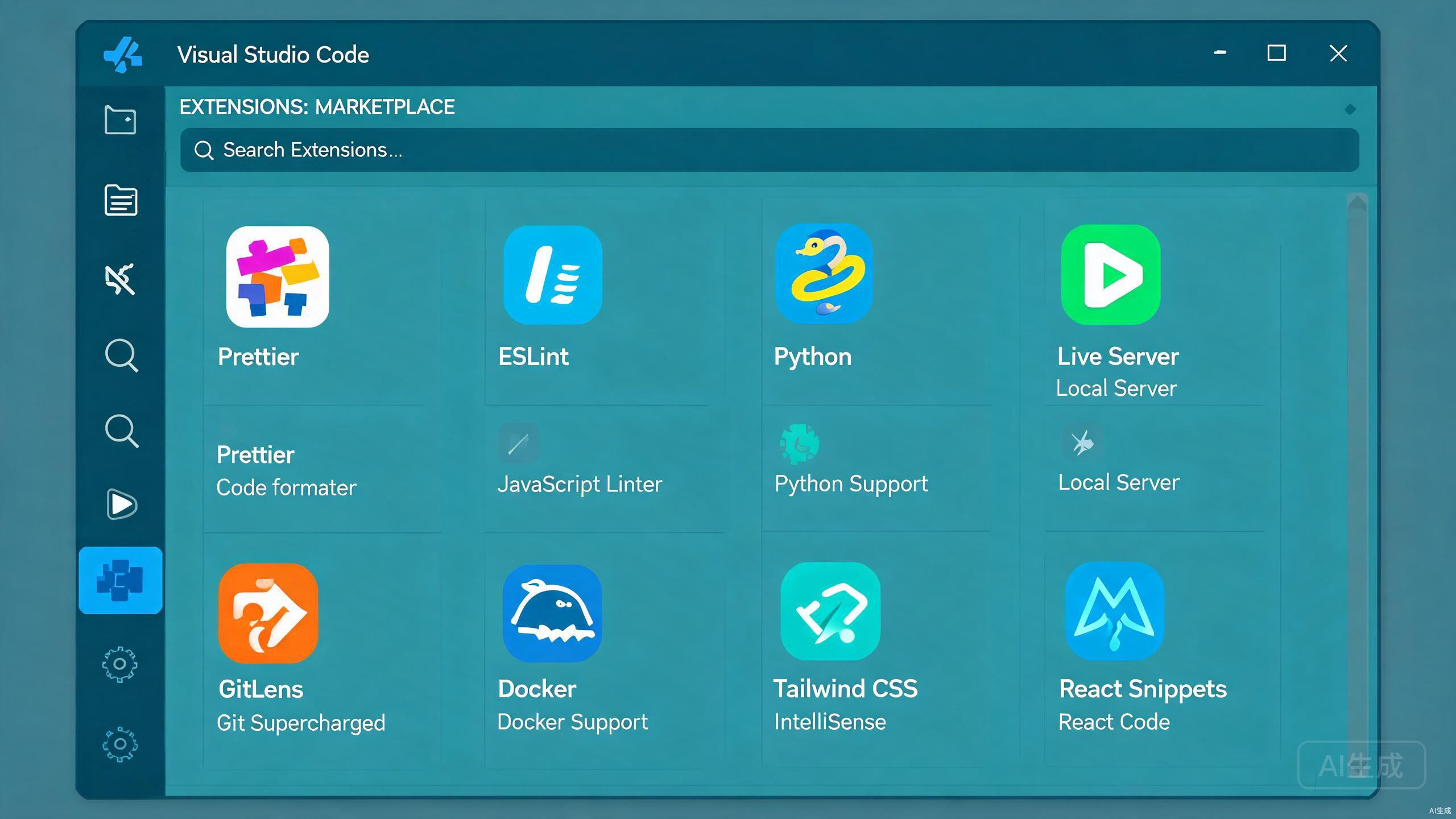Open the orange GitLens icon
The width and height of the screenshot is (1456, 819).
click(268, 613)
